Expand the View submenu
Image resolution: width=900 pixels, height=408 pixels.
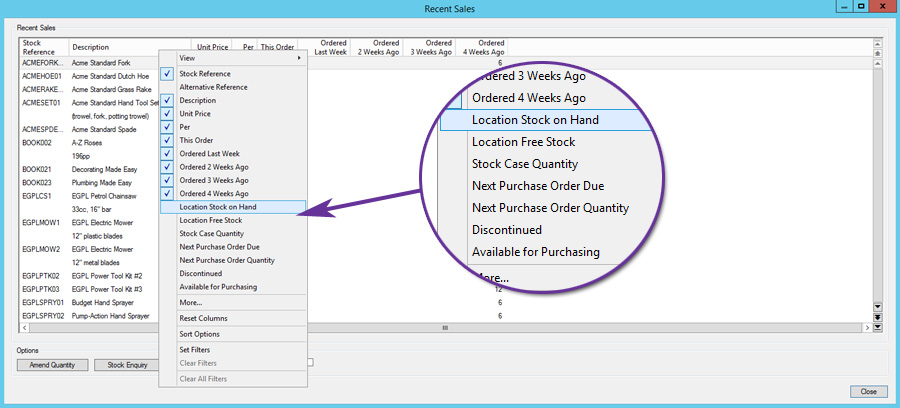233,58
